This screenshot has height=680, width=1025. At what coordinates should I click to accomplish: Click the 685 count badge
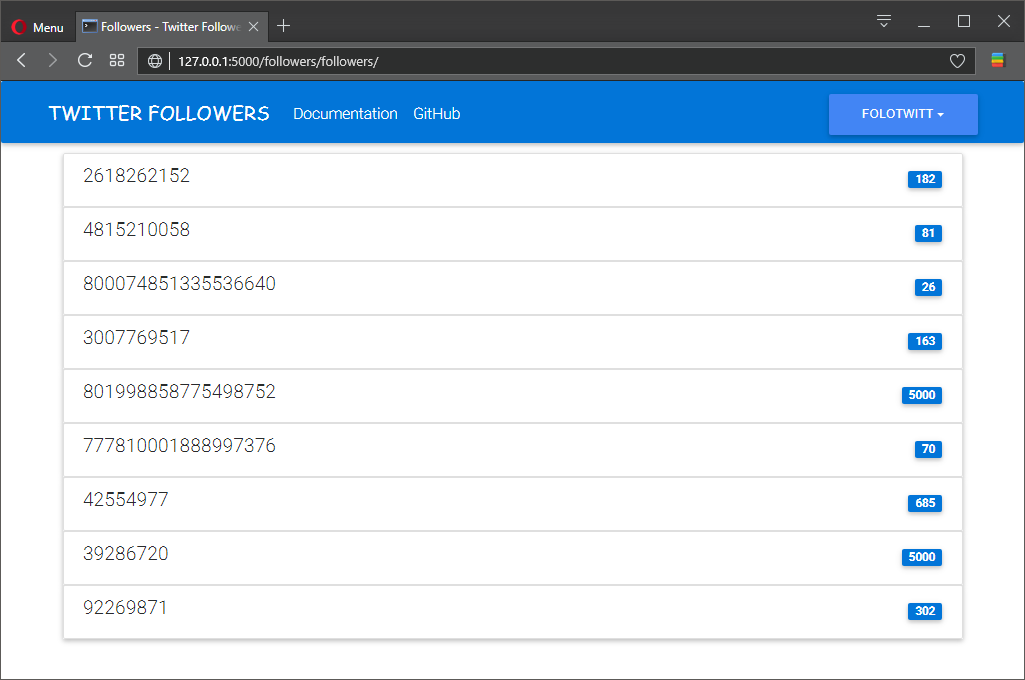tap(925, 503)
